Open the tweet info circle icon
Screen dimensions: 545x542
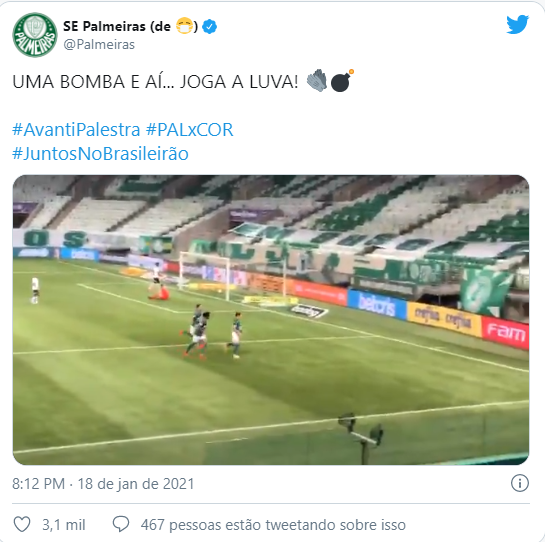pyautogui.click(x=520, y=483)
